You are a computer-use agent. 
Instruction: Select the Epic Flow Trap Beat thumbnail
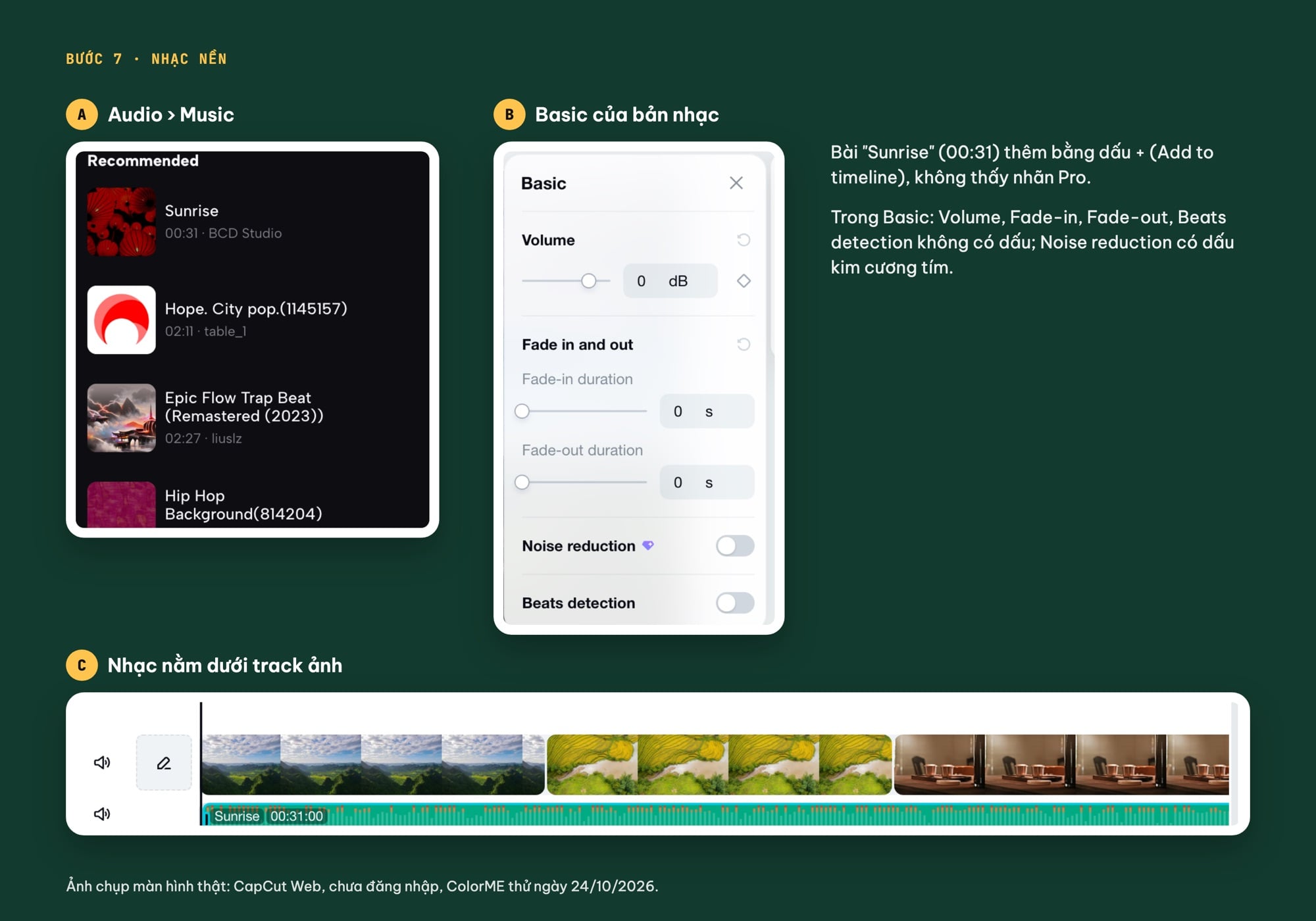click(122, 418)
